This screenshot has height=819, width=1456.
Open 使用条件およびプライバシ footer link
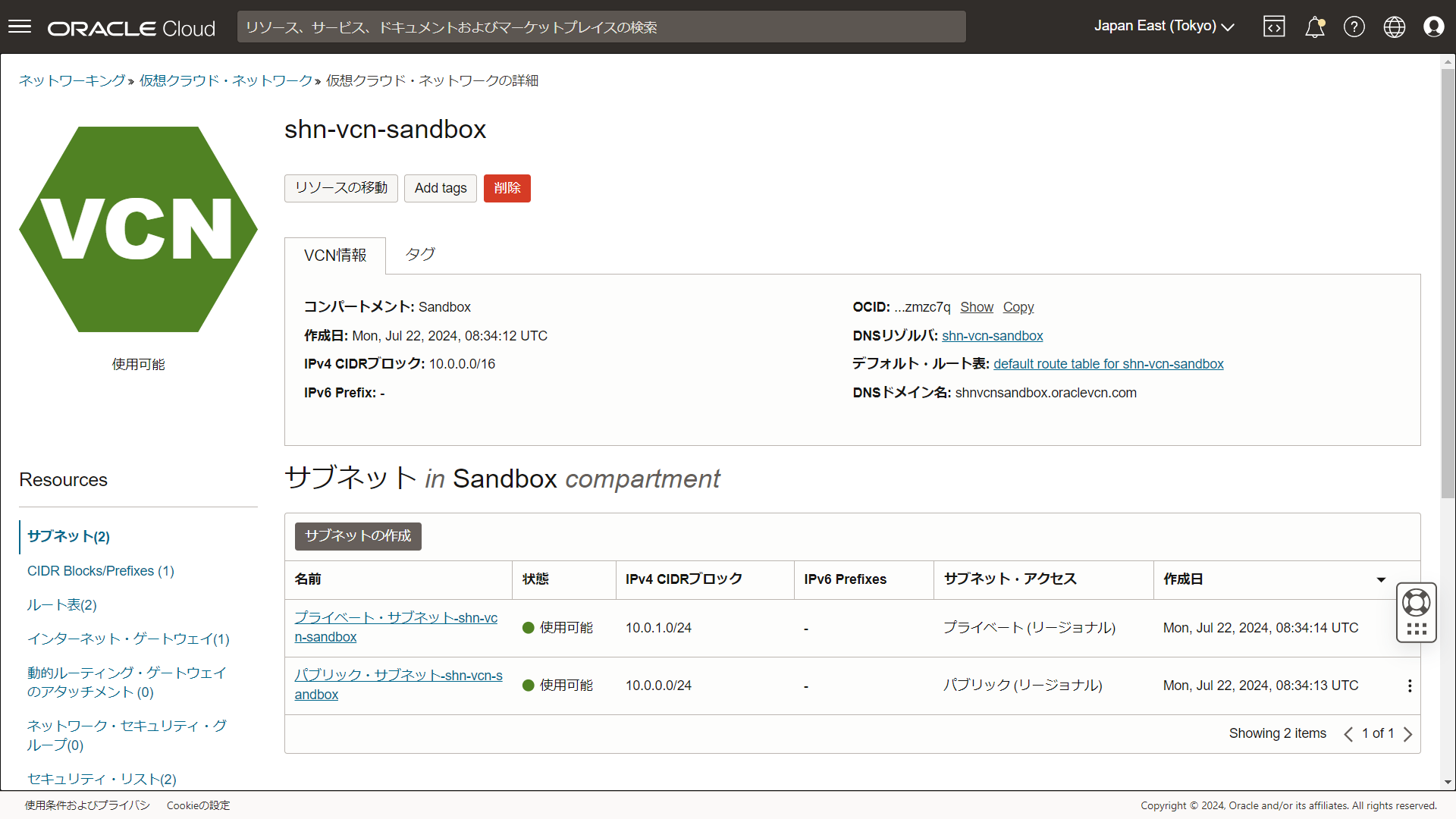pos(87,805)
